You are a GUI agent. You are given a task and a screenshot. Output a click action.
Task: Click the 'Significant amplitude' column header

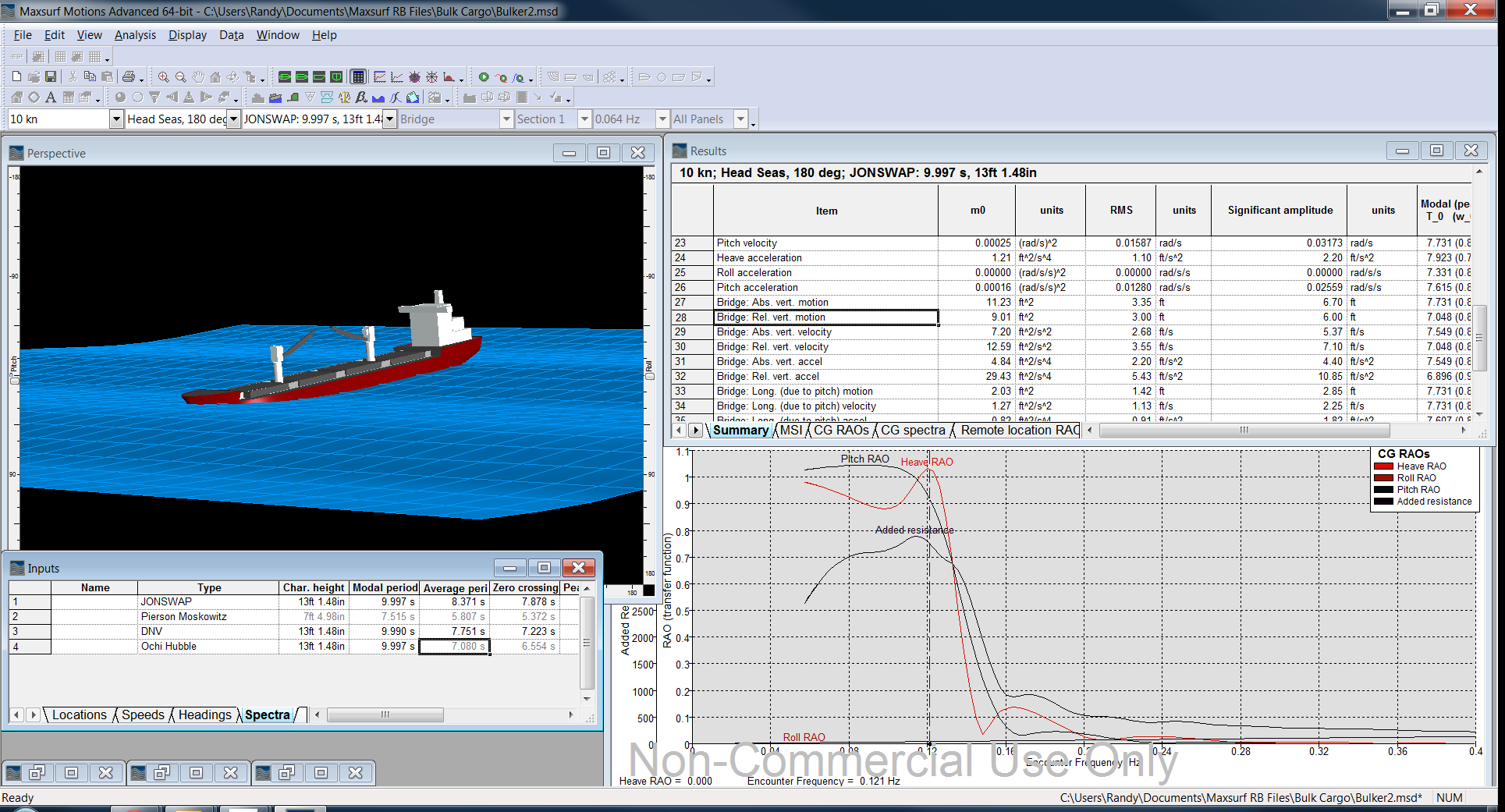(x=1280, y=211)
